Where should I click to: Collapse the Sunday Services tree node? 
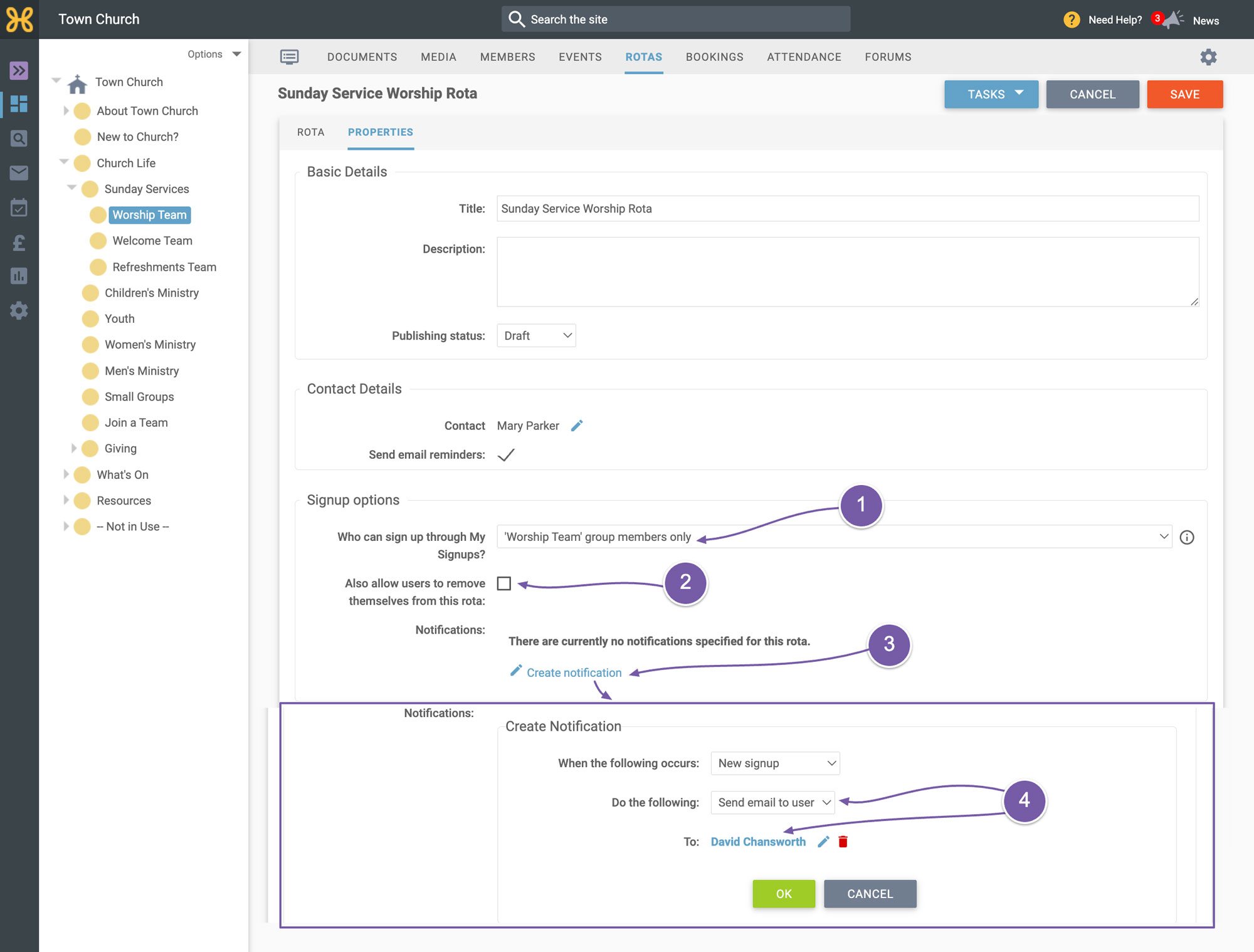pyautogui.click(x=71, y=188)
